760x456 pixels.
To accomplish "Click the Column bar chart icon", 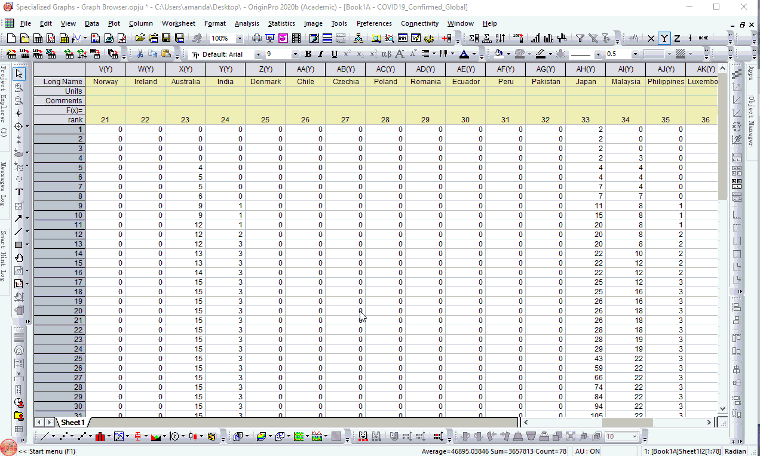I will pyautogui.click(x=100, y=437).
